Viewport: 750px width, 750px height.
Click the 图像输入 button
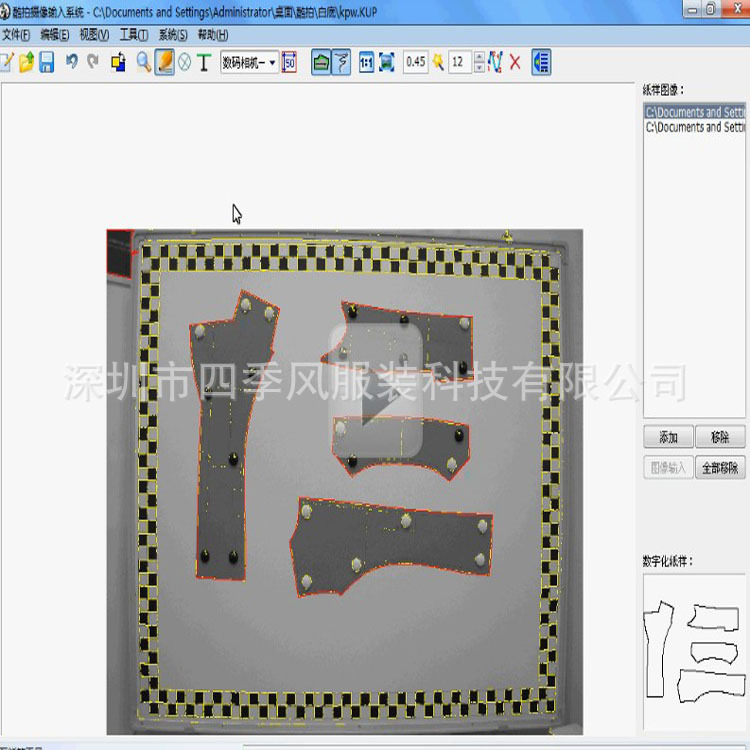(668, 468)
